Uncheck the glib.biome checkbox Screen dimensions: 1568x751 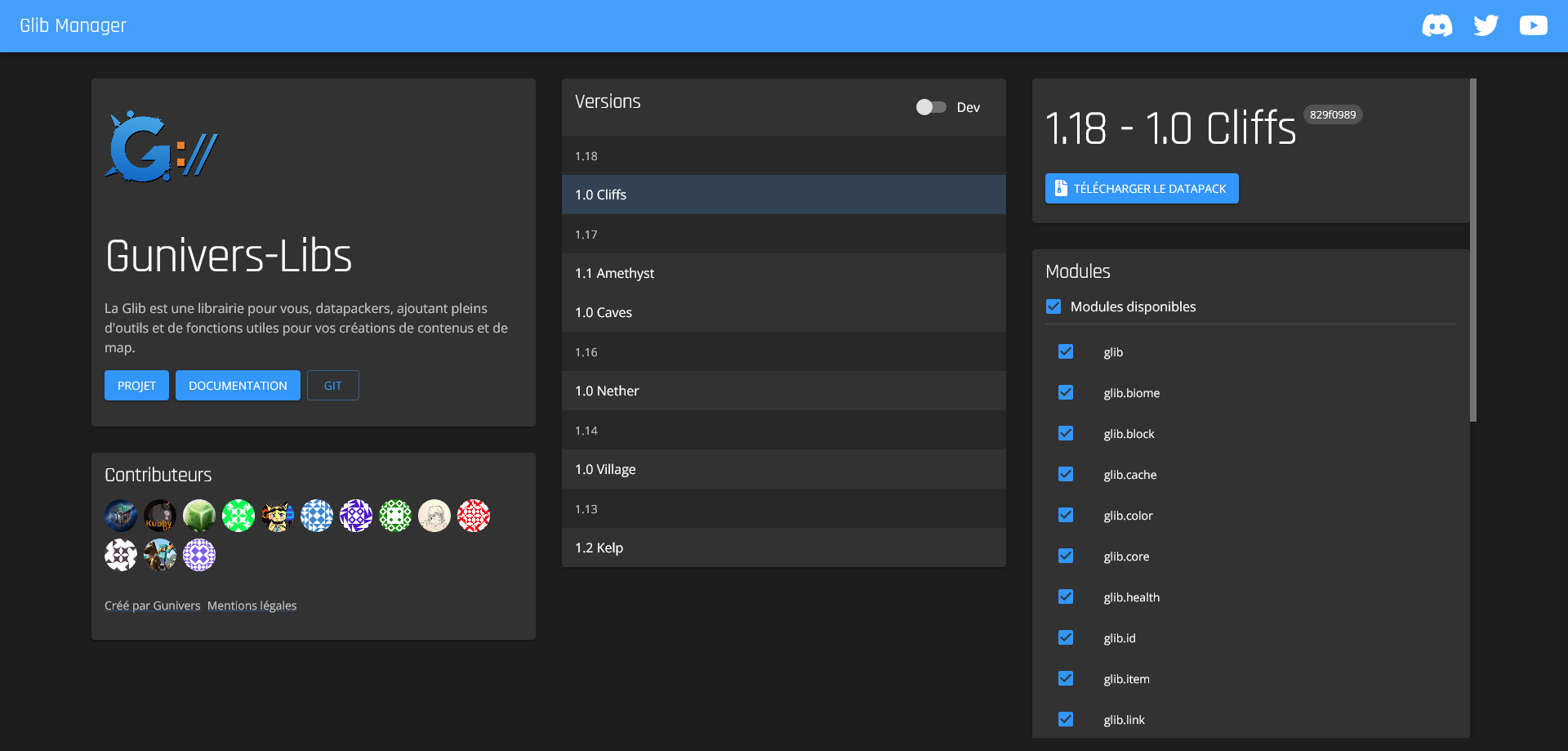click(x=1066, y=392)
